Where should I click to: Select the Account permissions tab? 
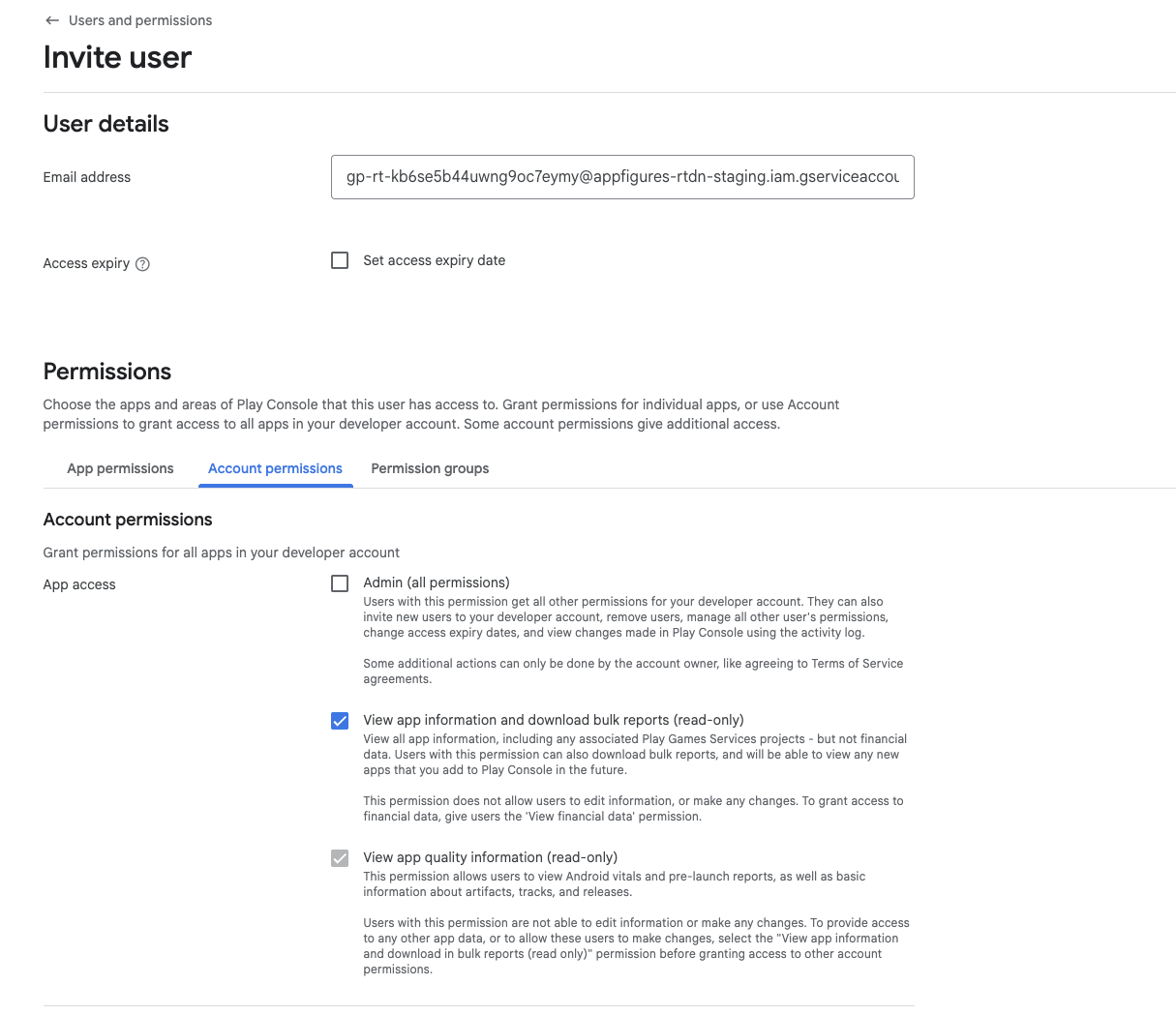tap(275, 468)
